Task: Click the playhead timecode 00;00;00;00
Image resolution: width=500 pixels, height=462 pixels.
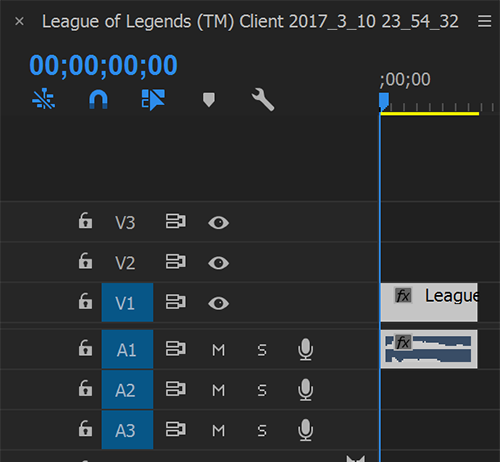Action: 103,65
